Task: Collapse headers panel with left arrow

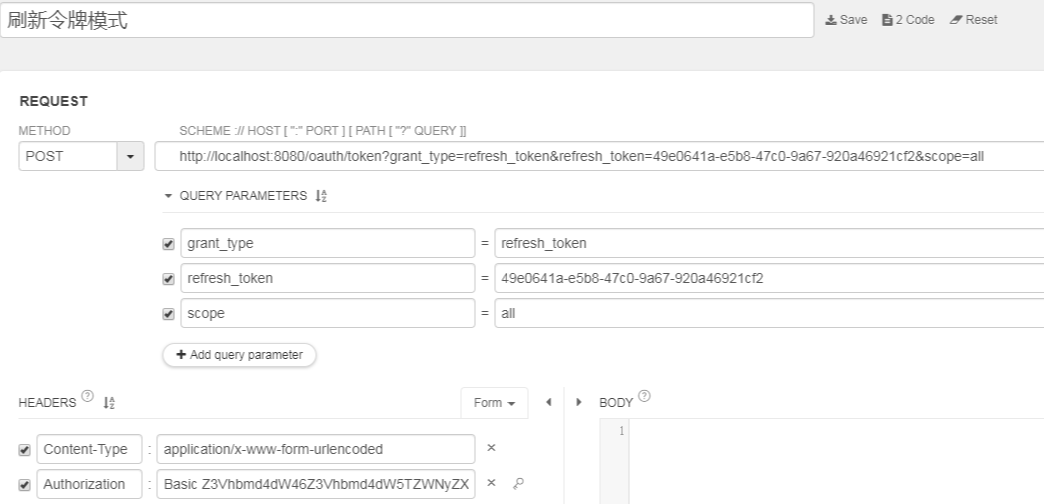Action: click(549, 403)
